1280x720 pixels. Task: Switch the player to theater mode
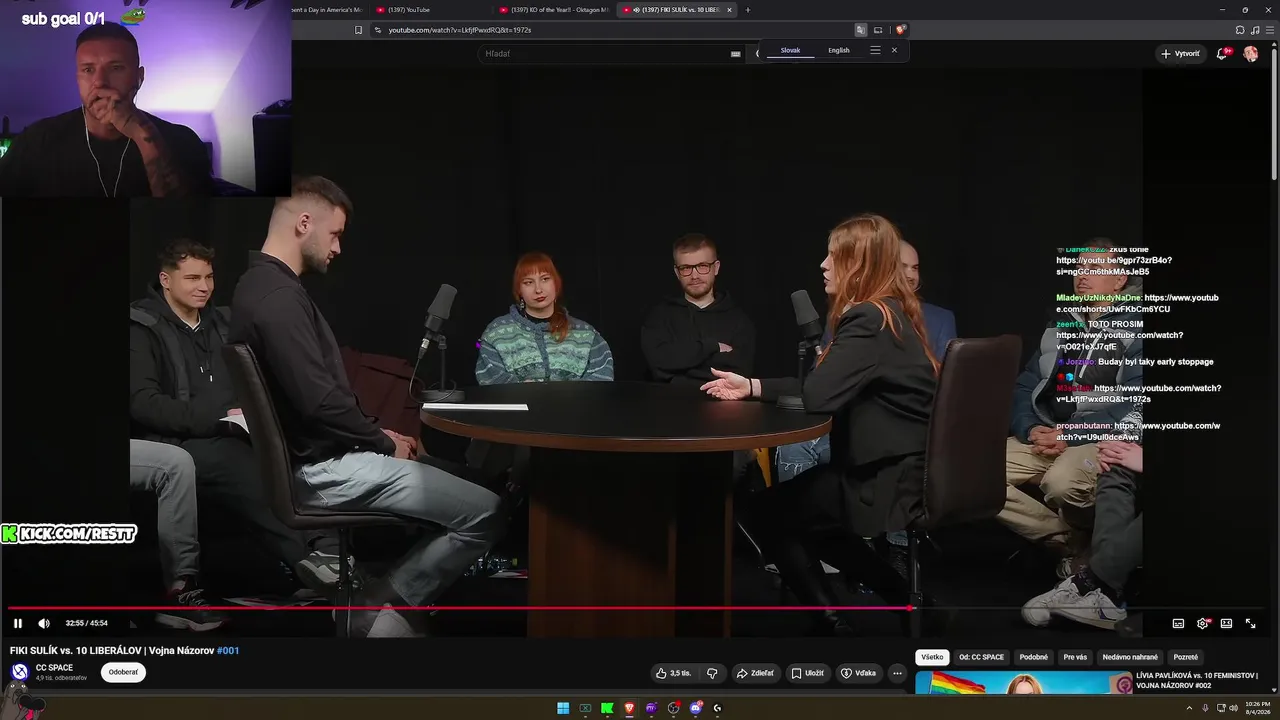tap(1226, 623)
